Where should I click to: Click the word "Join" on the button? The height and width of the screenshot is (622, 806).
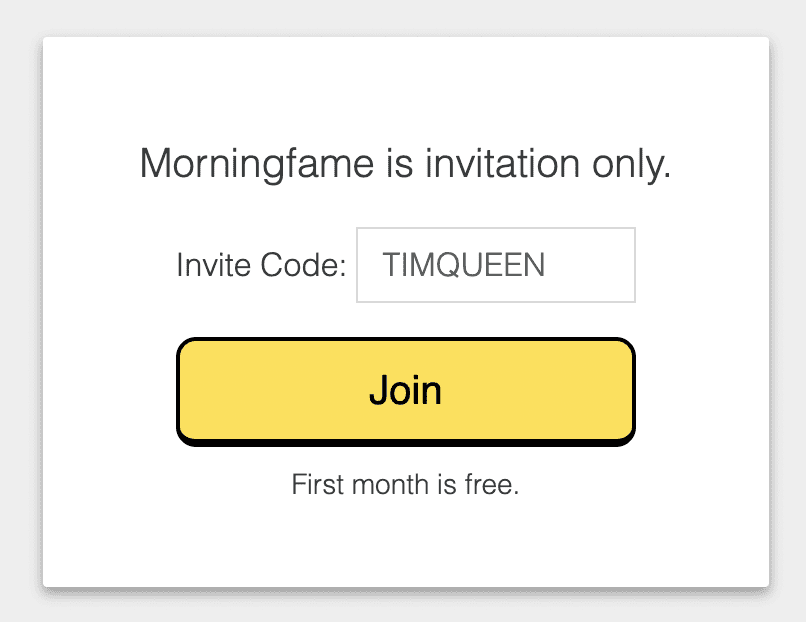405,390
